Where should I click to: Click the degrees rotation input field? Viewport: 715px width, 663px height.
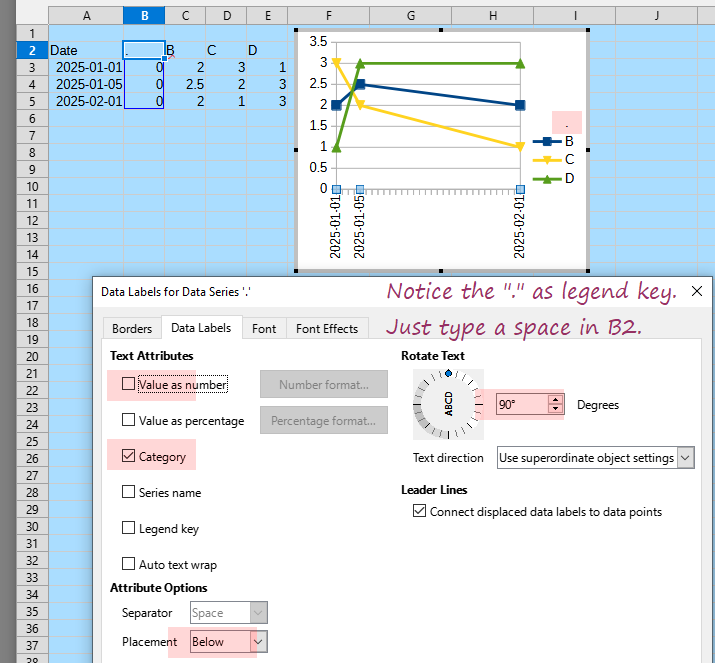(521, 405)
